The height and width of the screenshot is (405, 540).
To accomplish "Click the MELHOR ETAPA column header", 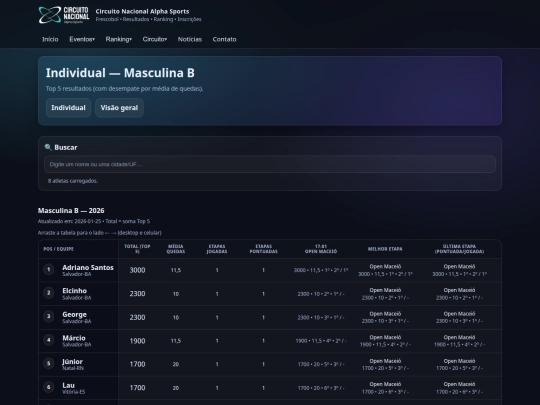I will pyautogui.click(x=385, y=249).
